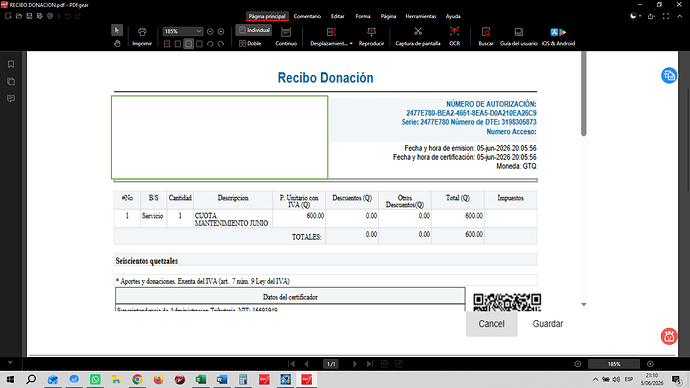Image resolution: width=690 pixels, height=388 pixels.
Task: Enter full screen mode
Action: (x=666, y=16)
